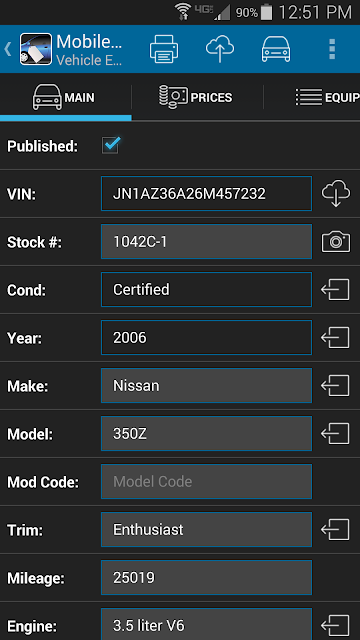Tap the car icon in toolbar
The image size is (360, 640).
(276, 49)
